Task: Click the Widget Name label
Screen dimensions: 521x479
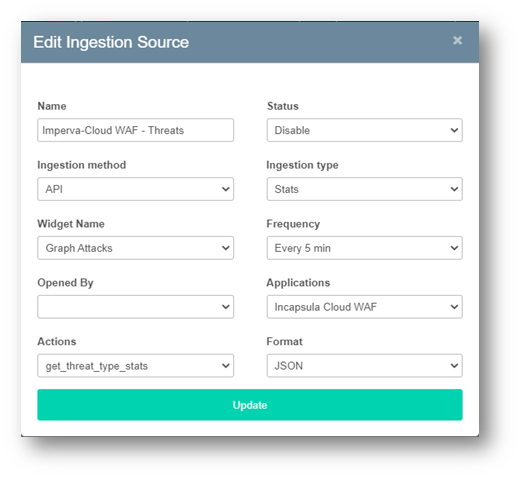Action: [x=71, y=224]
